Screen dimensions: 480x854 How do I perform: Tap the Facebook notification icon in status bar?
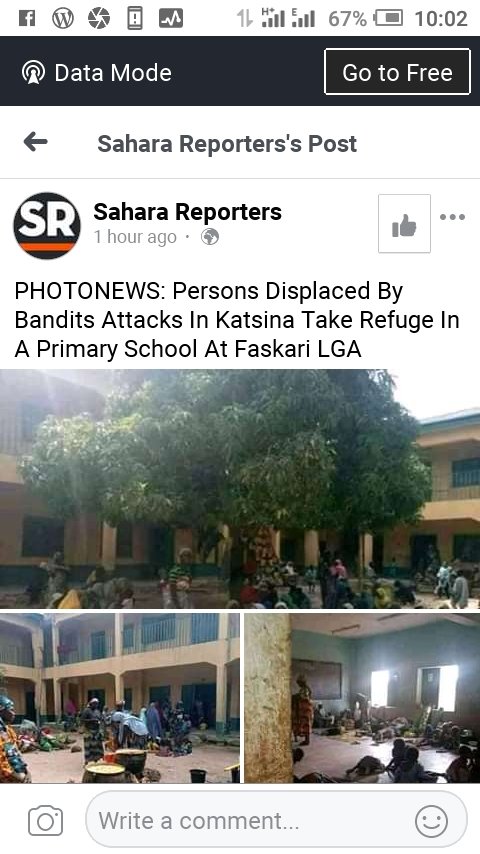tap(27, 19)
